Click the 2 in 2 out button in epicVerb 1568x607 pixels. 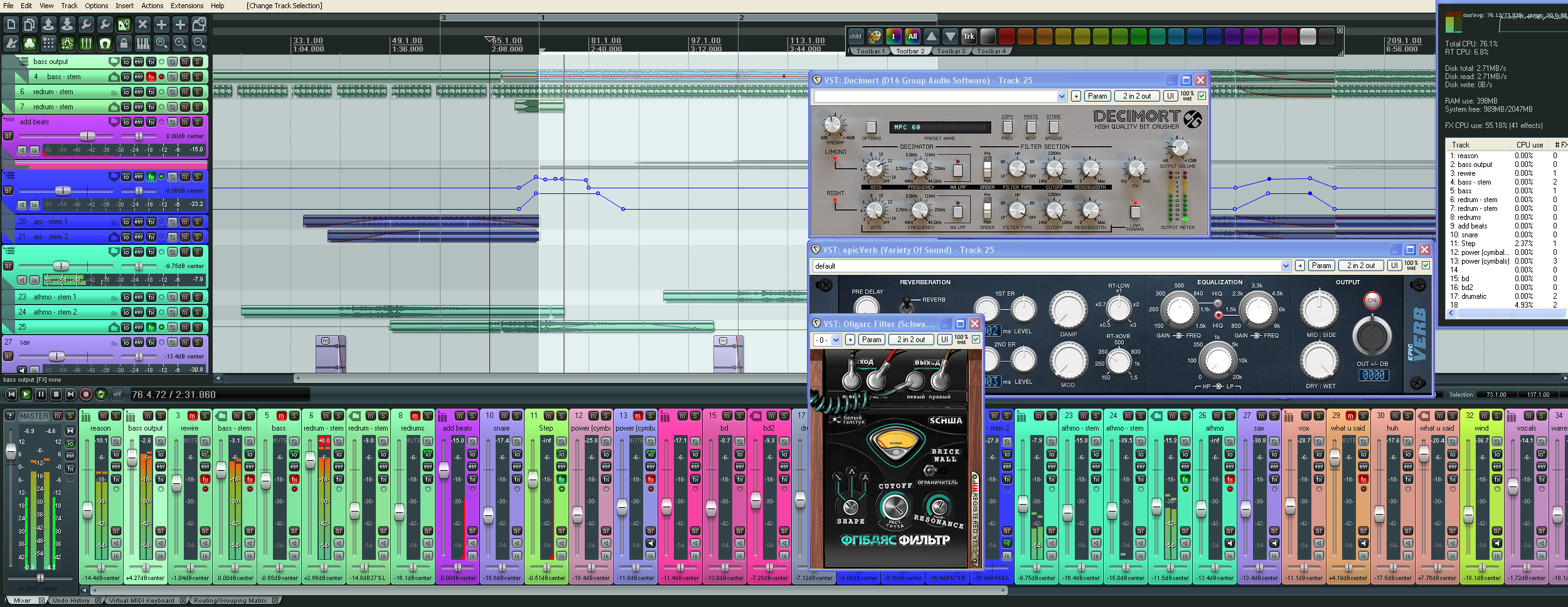tap(1360, 266)
